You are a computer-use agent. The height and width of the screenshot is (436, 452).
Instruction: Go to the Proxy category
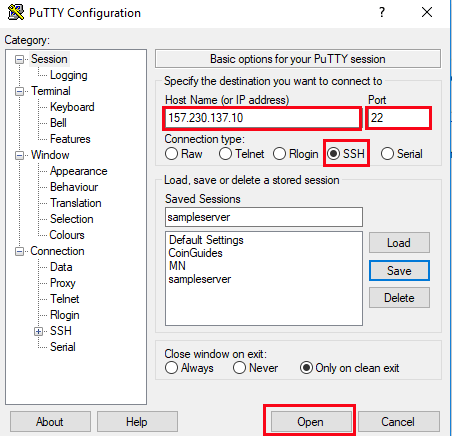63,283
